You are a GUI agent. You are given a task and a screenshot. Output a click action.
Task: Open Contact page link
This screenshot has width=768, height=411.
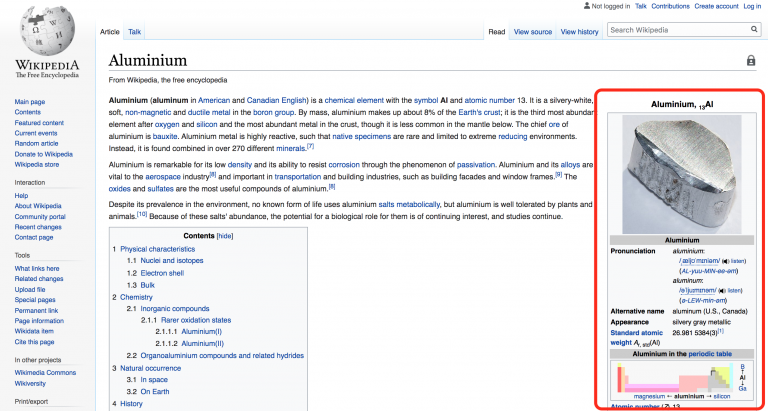34,238
